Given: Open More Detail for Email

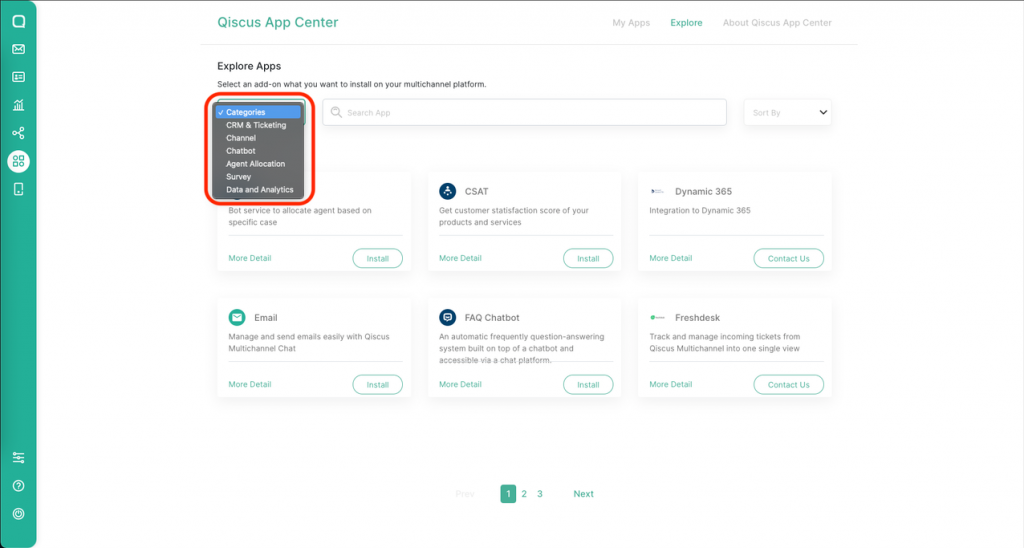Looking at the screenshot, I should (x=249, y=384).
